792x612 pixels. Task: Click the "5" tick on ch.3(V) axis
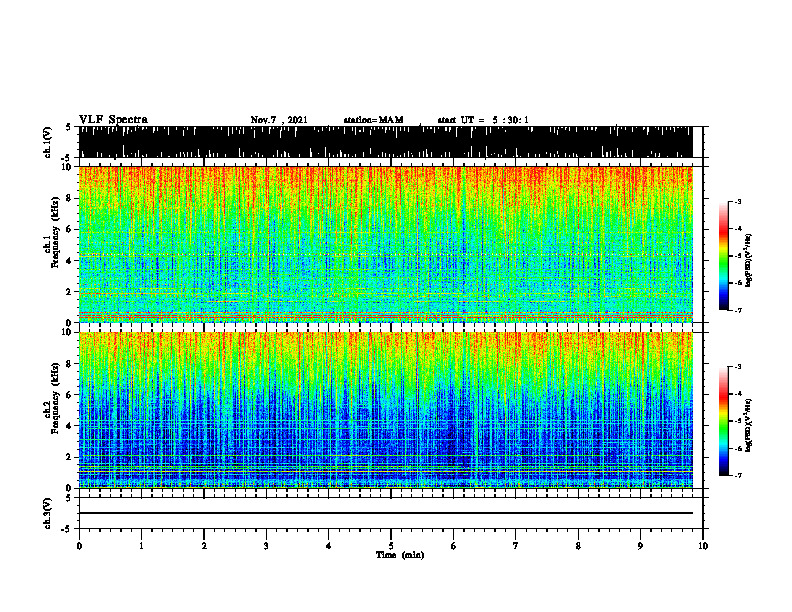click(69, 498)
